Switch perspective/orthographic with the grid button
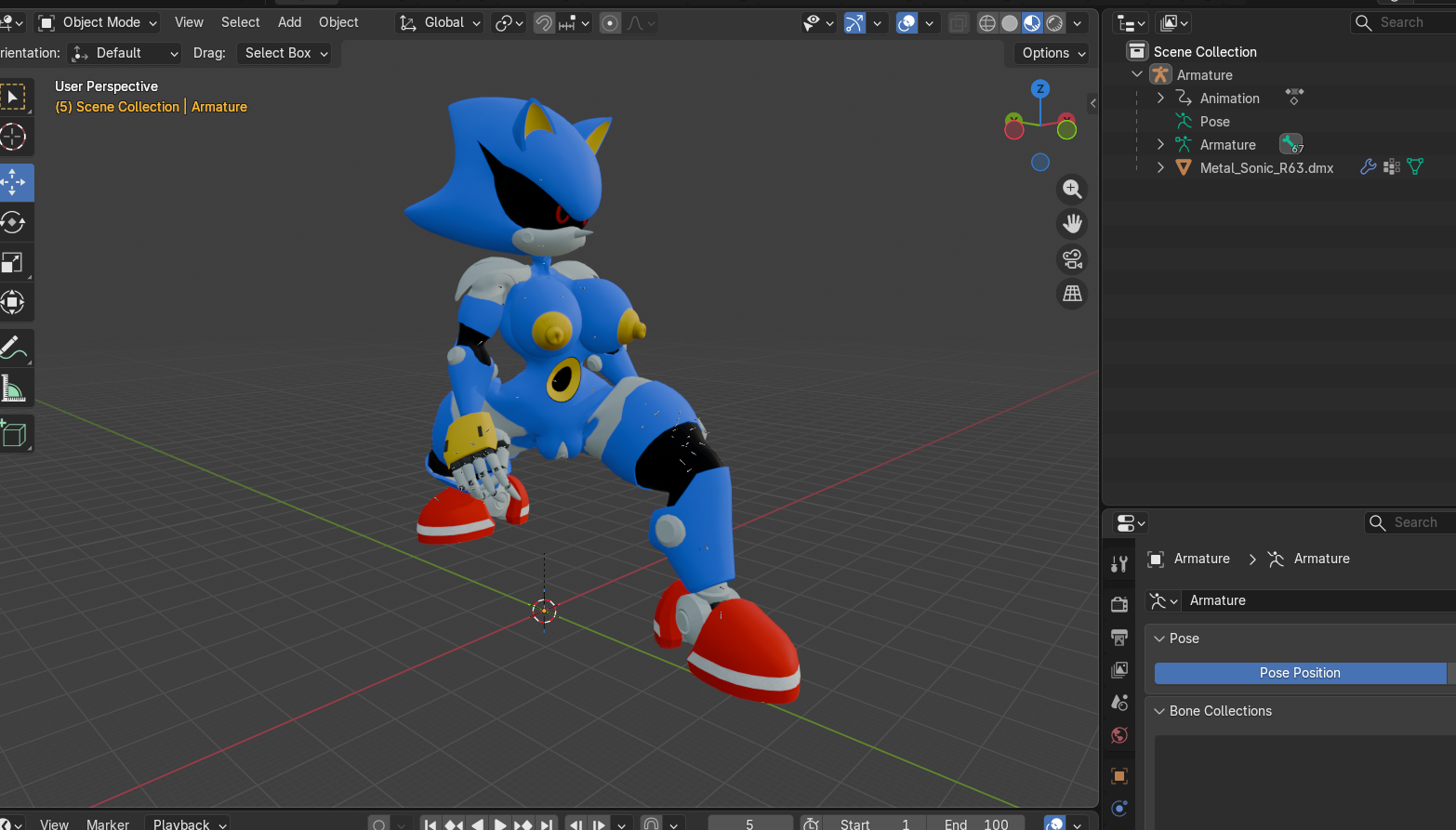Image resolution: width=1456 pixels, height=830 pixels. click(1072, 294)
